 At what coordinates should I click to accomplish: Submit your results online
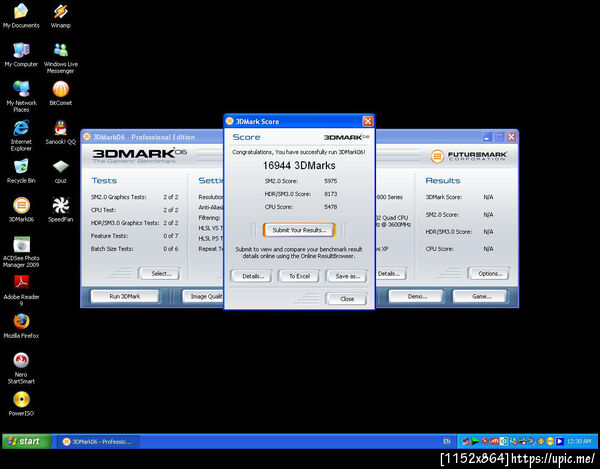[299, 230]
